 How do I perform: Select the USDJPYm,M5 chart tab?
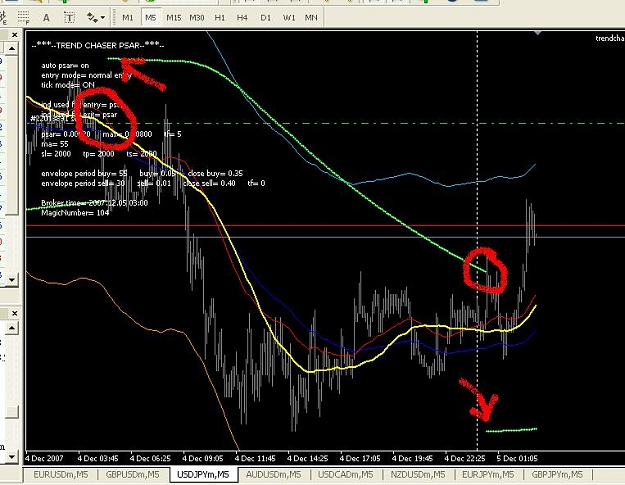click(x=203, y=475)
